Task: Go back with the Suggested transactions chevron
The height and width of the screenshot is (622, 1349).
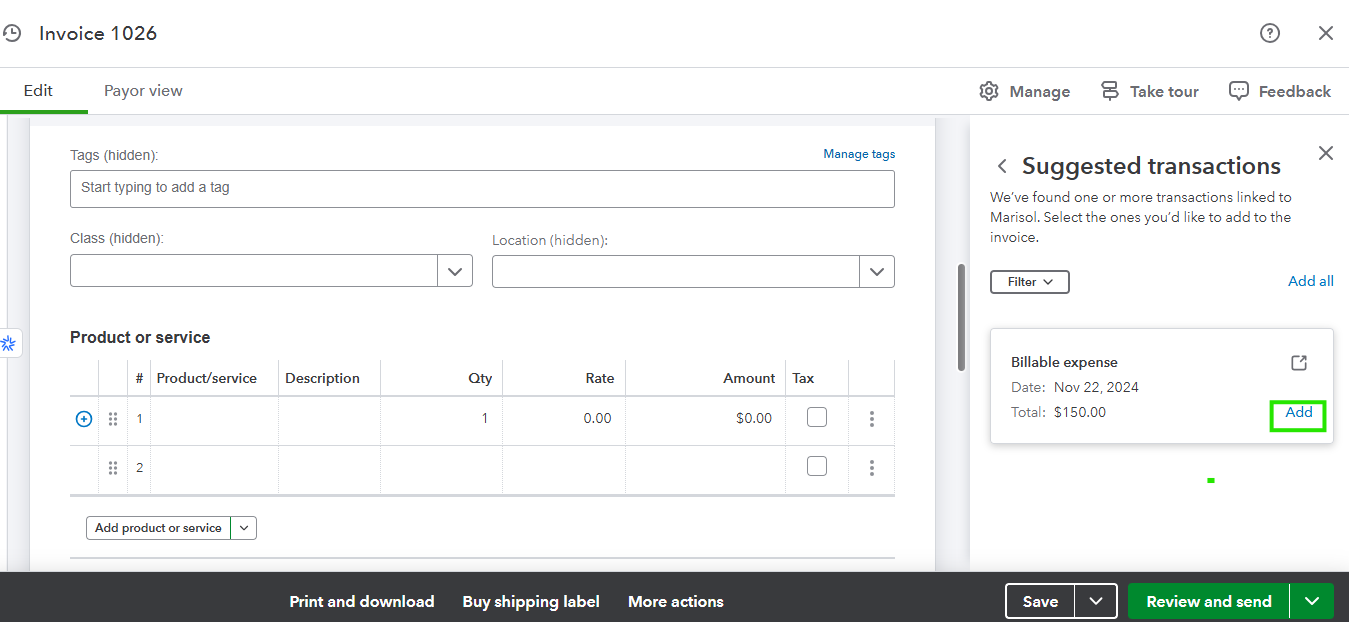Action: (1002, 164)
